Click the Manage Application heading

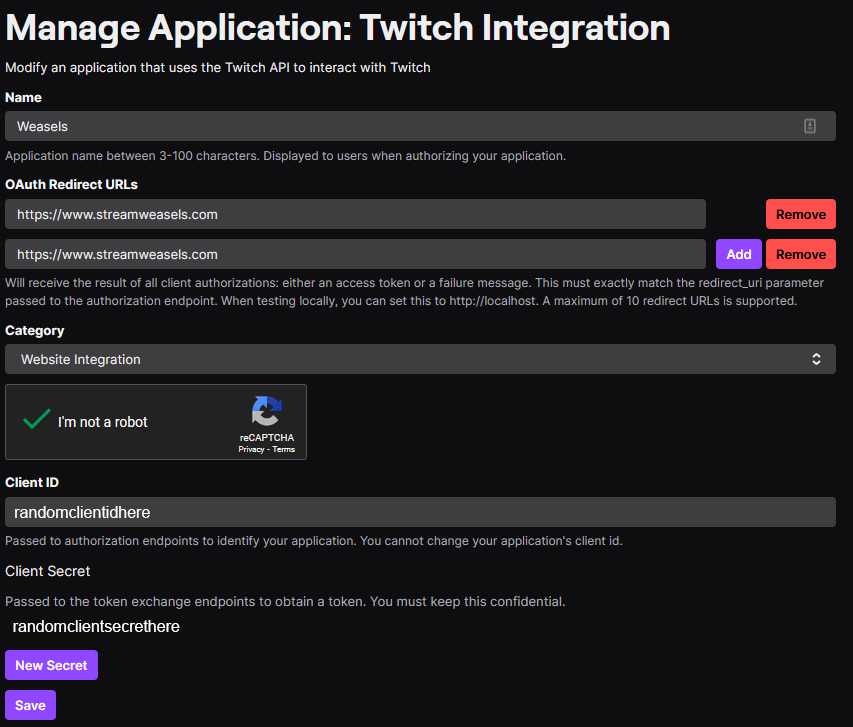click(337, 28)
